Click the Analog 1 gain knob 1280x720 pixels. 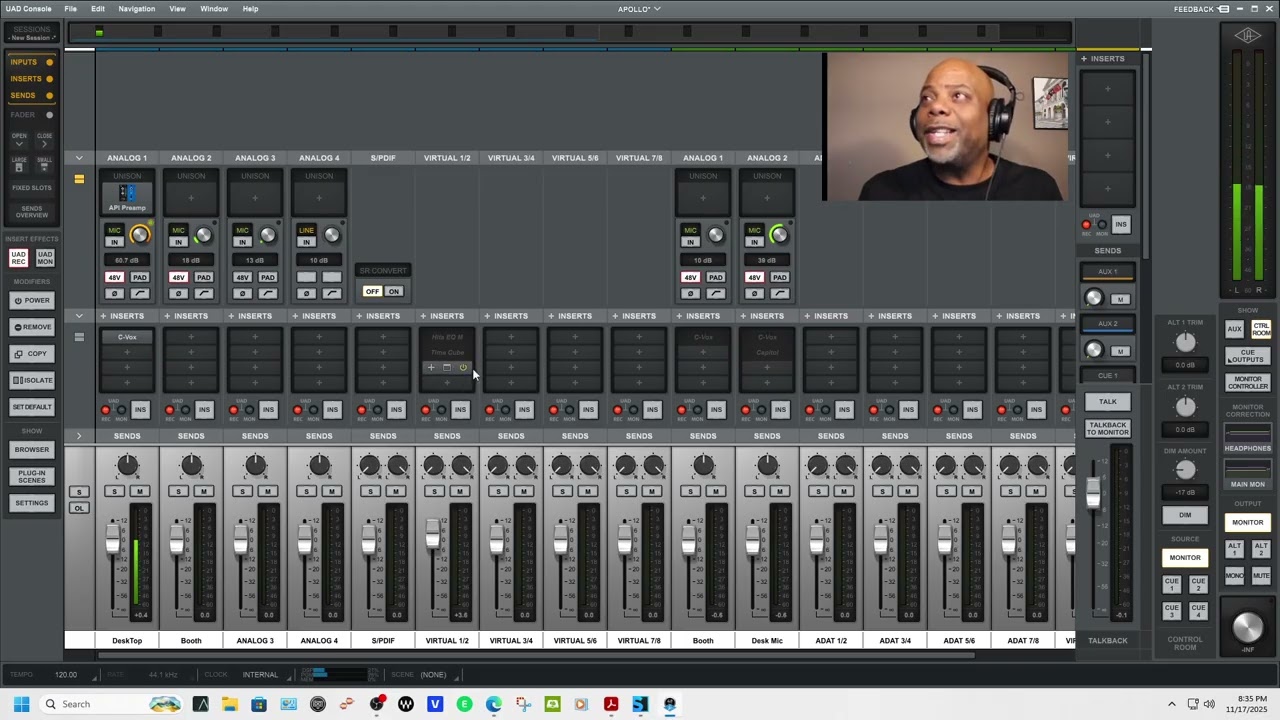(139, 235)
